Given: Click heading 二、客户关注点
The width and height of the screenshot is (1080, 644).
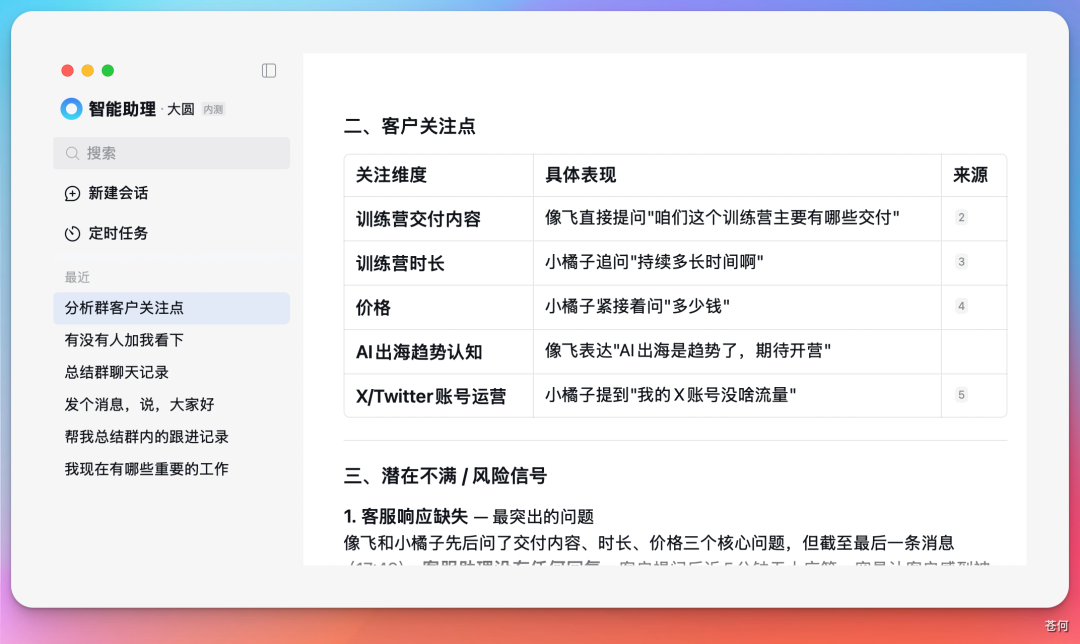Looking at the screenshot, I should coord(409,126).
